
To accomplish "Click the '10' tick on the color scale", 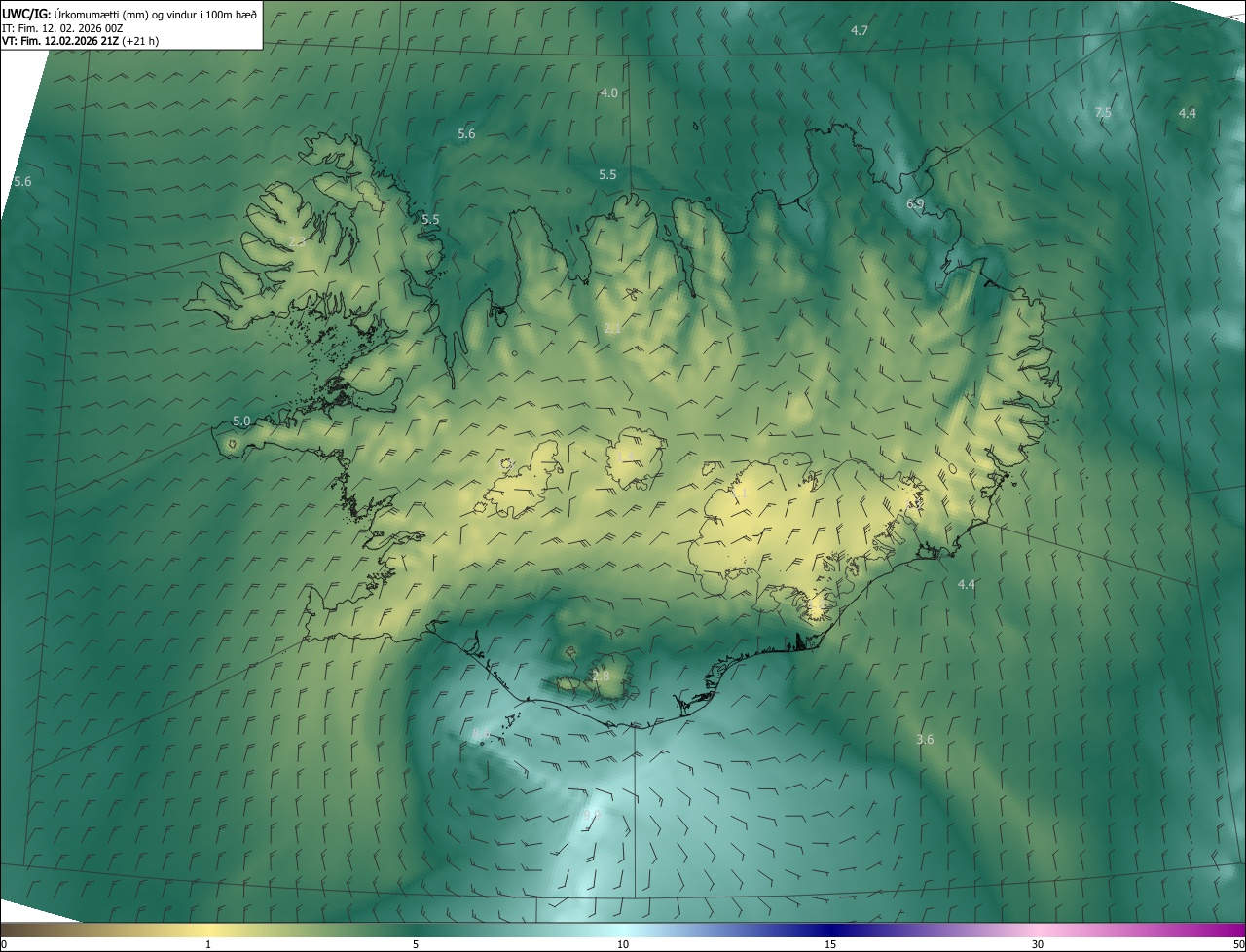I will click(623, 944).
